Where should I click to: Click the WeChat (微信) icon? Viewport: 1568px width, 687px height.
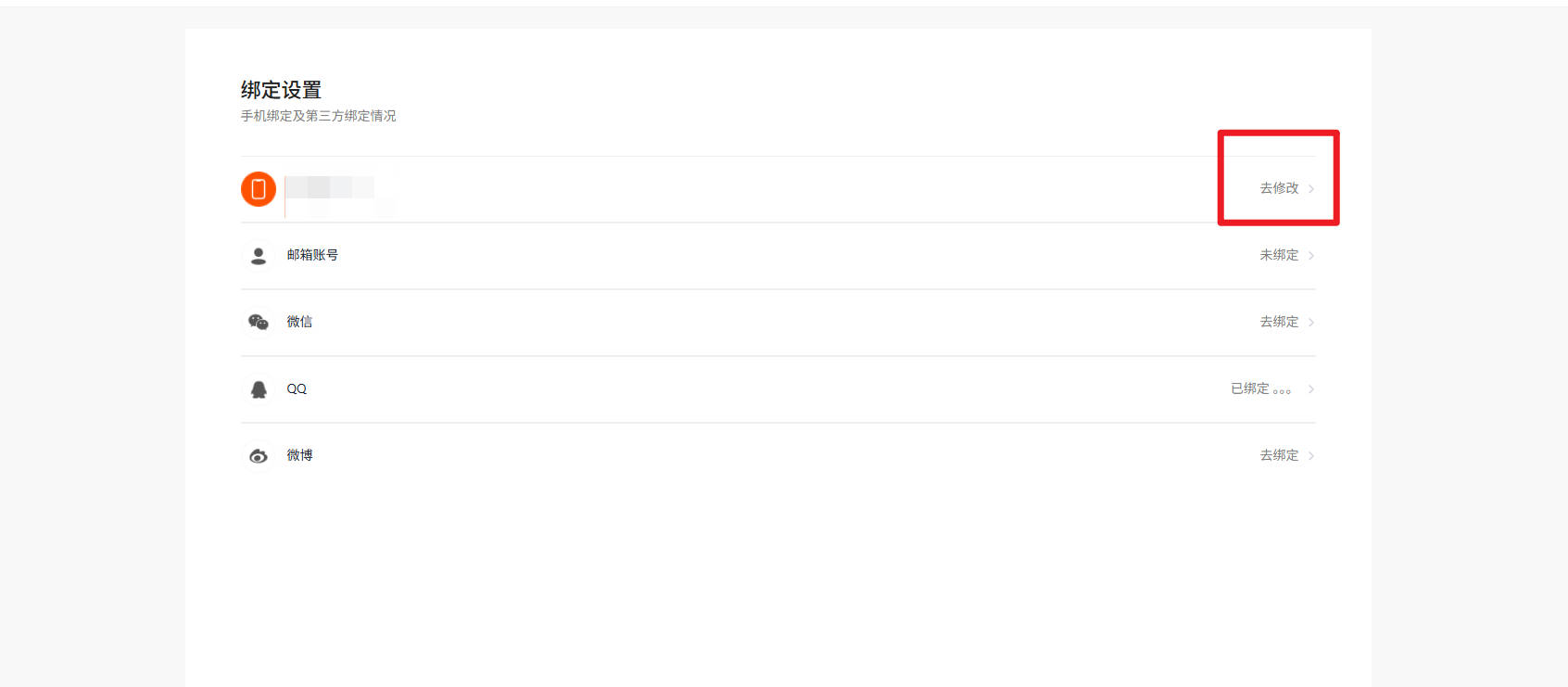[259, 322]
